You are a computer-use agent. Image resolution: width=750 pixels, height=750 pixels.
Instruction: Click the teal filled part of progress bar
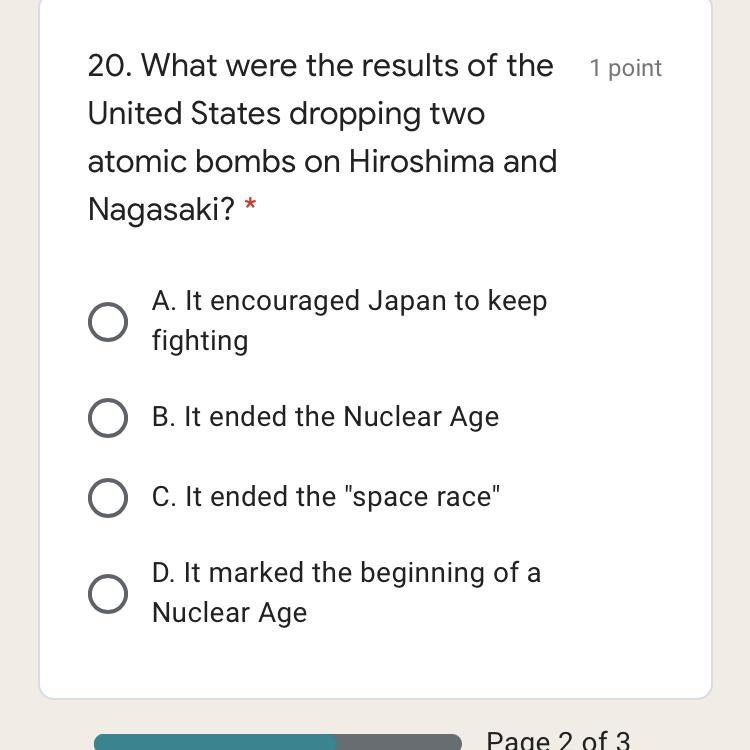click(x=215, y=742)
